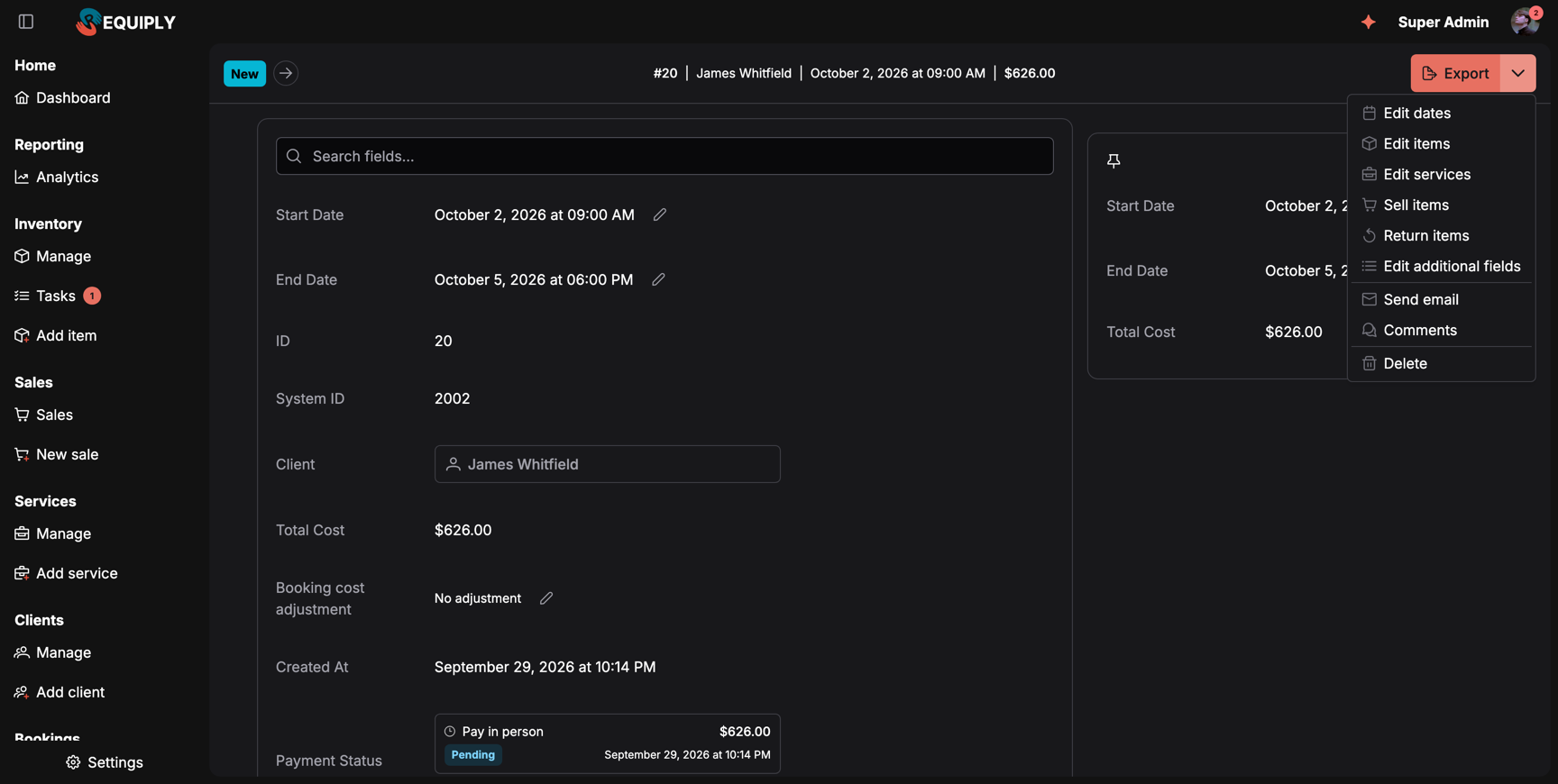Screen dimensions: 1558x784
Task: Edit booking cost adjustment pencil icon
Action: pyautogui.click(x=546, y=598)
